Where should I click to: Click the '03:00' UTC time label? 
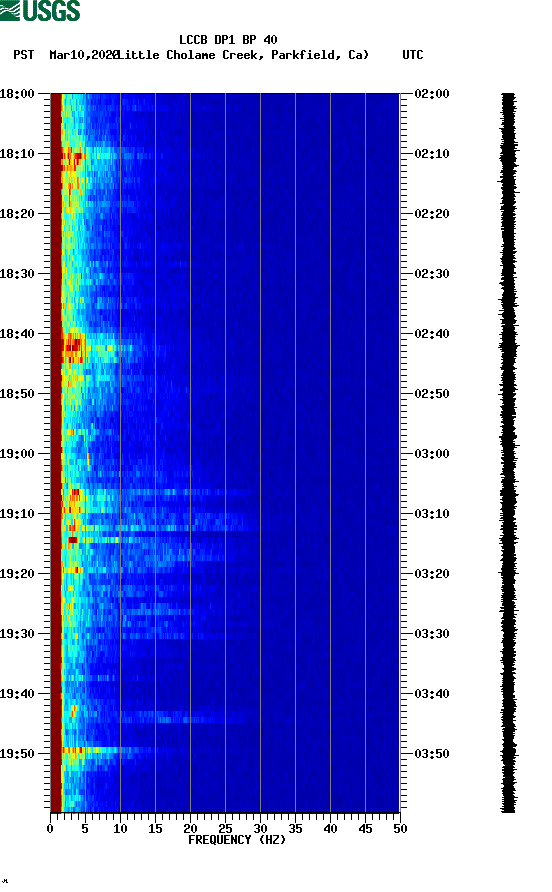point(432,454)
